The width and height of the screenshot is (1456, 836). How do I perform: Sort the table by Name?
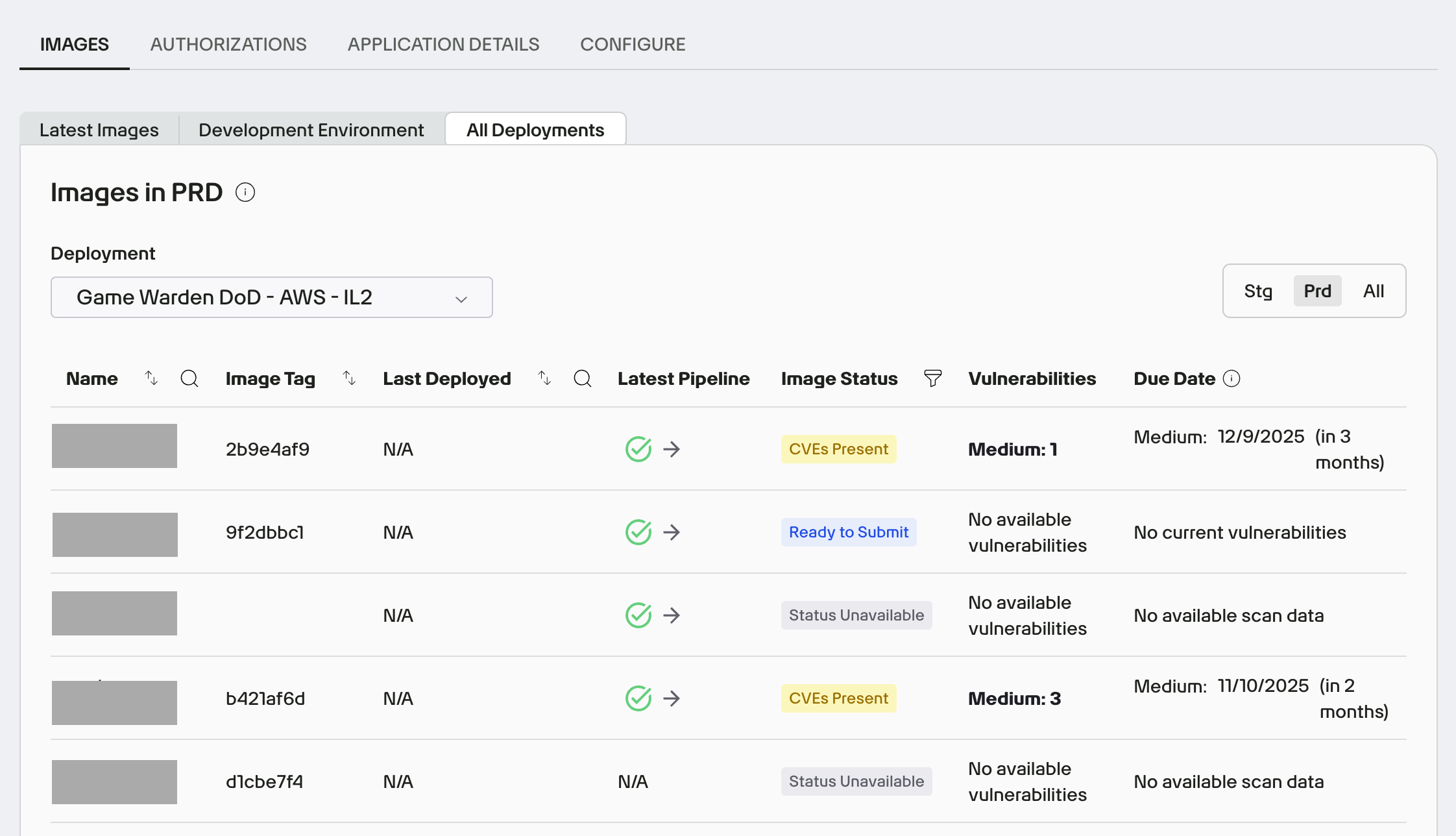151,378
